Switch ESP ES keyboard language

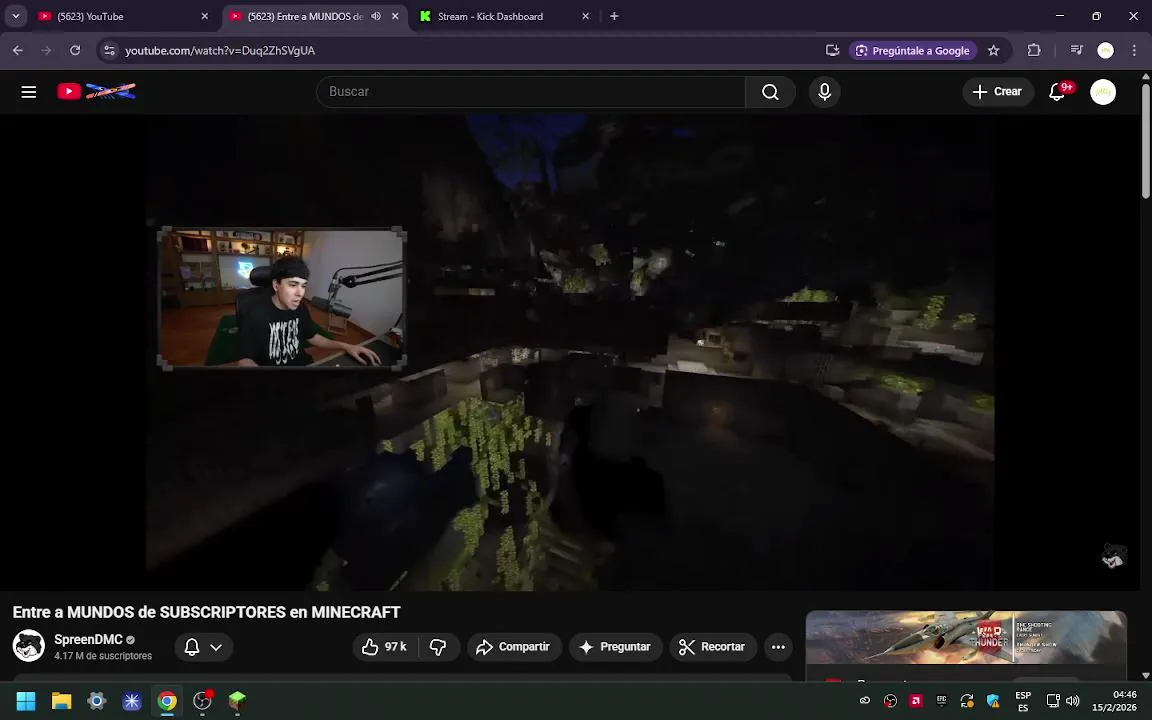(x=1023, y=702)
